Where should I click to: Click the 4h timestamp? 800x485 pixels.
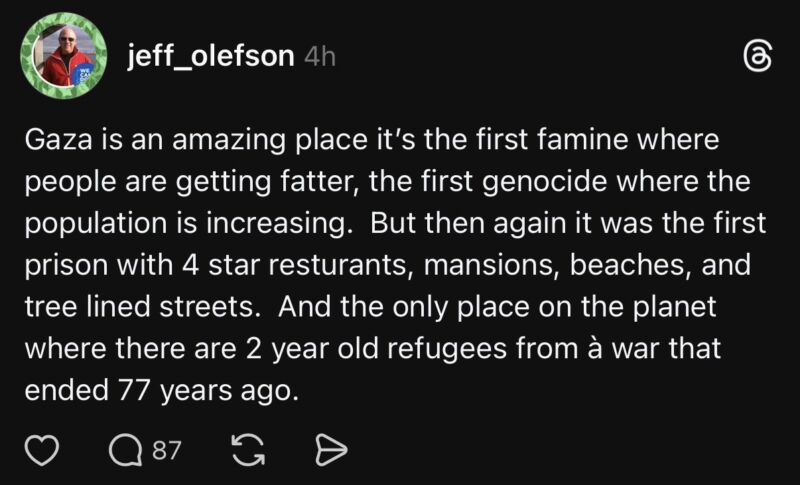[319, 57]
